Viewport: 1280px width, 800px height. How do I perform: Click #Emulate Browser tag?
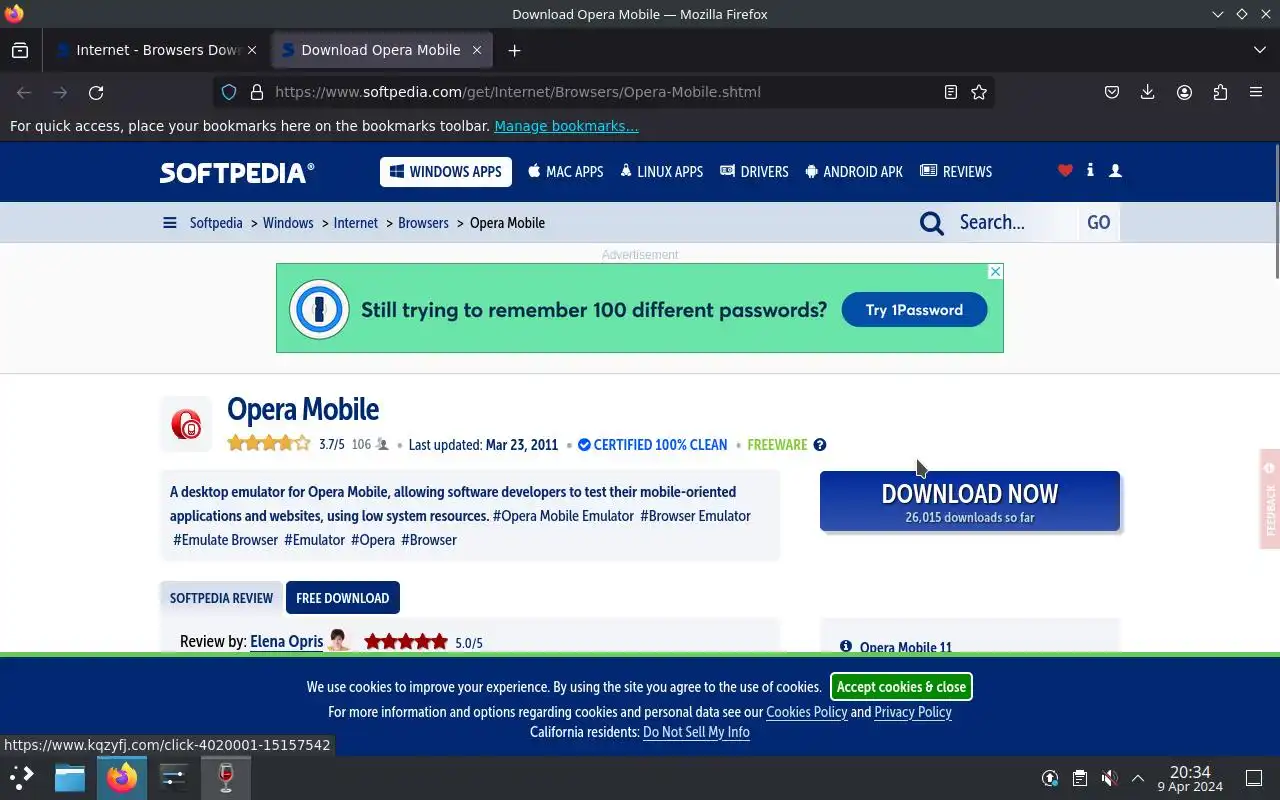click(x=226, y=540)
